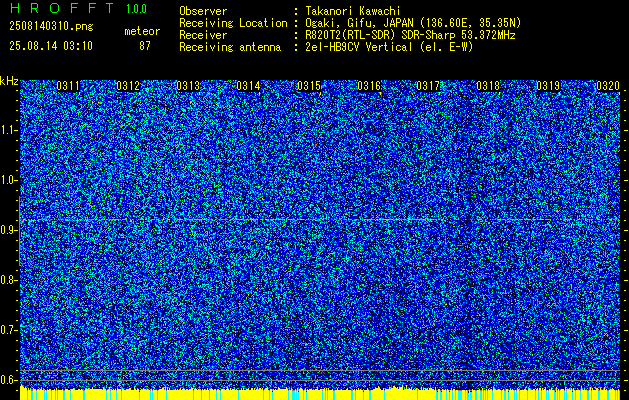Select the file name 2508140310.png
The image size is (629, 400).
pos(51,27)
